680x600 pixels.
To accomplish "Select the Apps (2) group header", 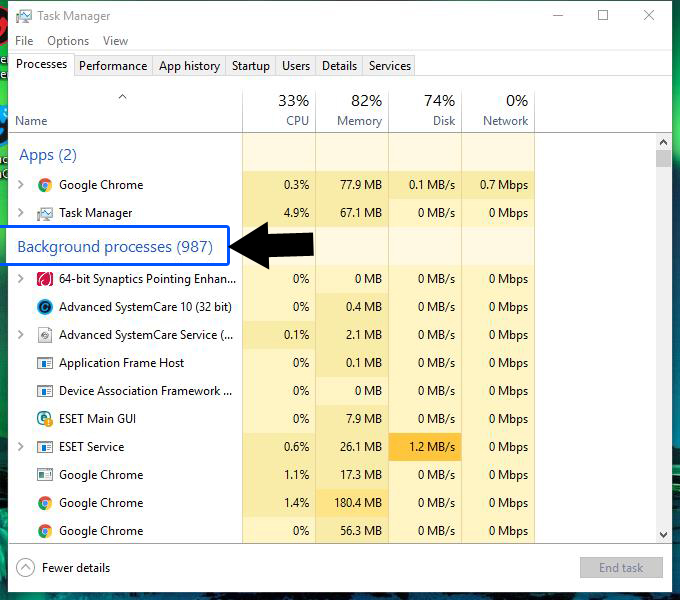I will [x=48, y=155].
